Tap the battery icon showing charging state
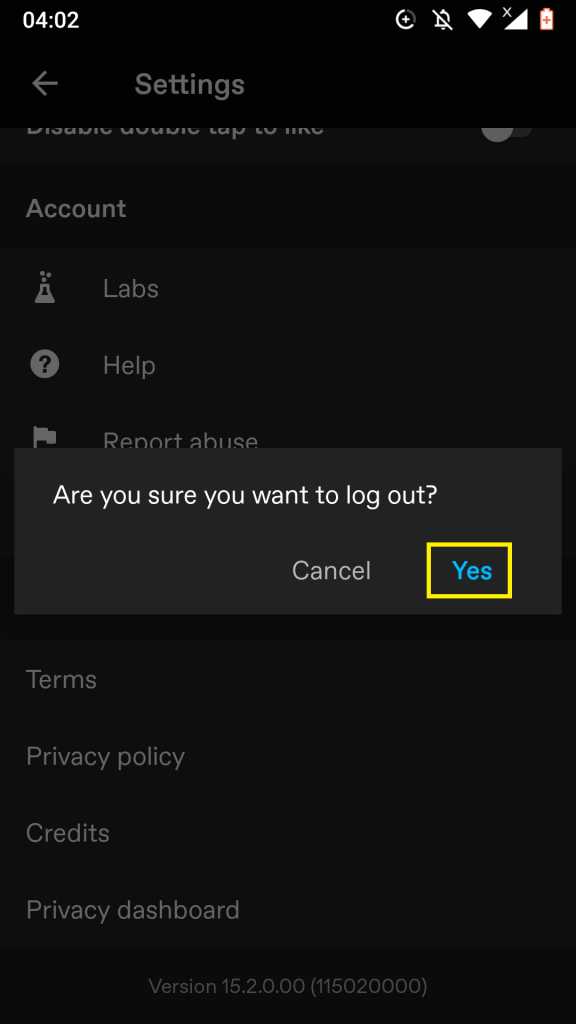The height and width of the screenshot is (1024, 576). click(x=548, y=18)
